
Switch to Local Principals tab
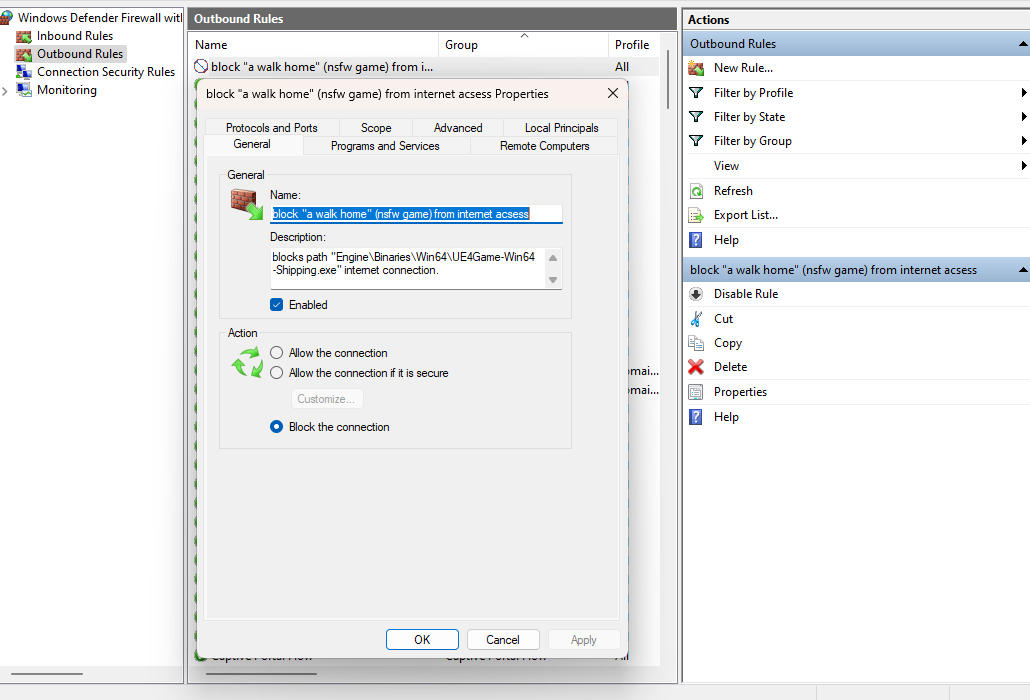pyautogui.click(x=561, y=127)
